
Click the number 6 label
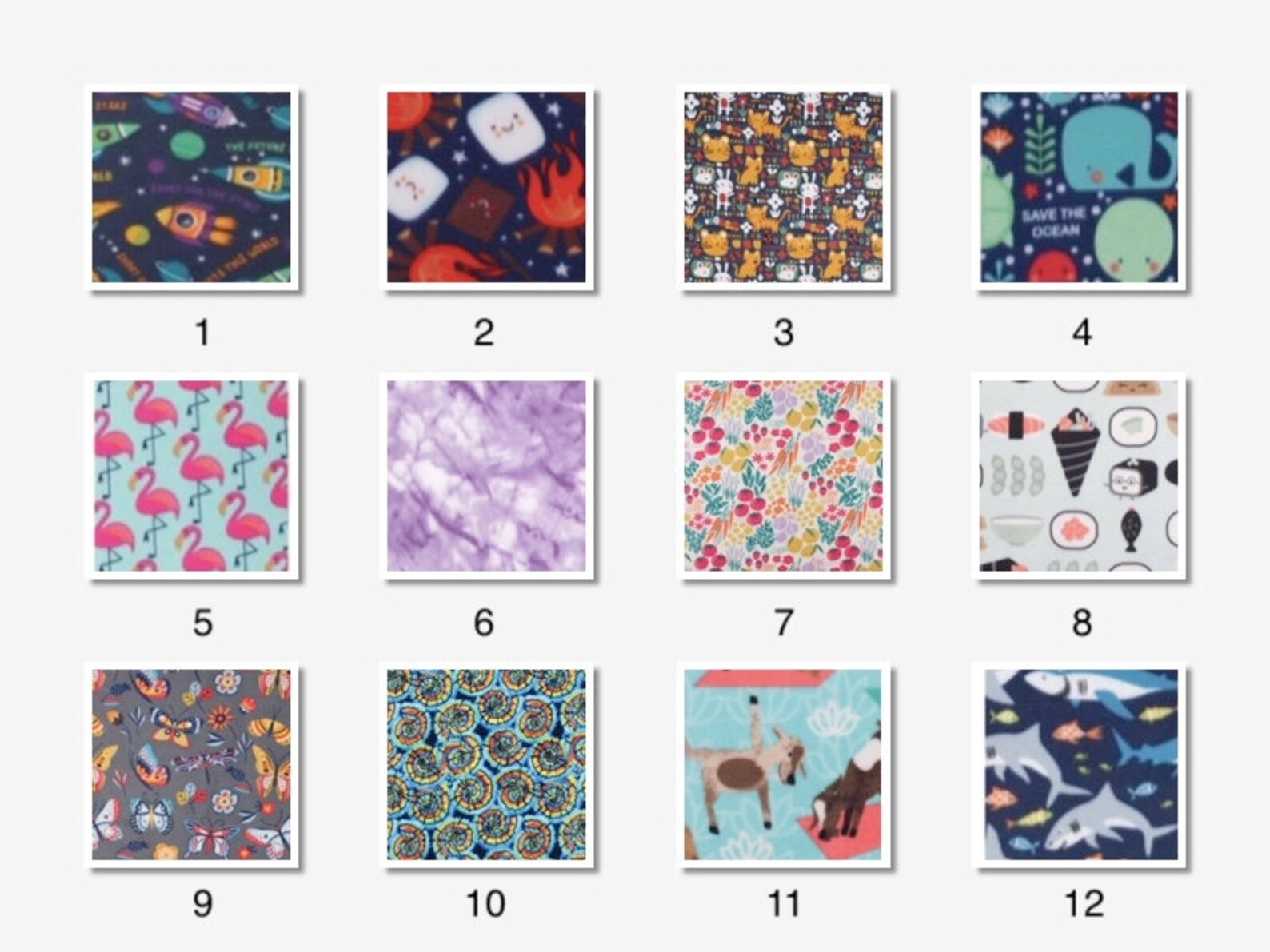[484, 622]
